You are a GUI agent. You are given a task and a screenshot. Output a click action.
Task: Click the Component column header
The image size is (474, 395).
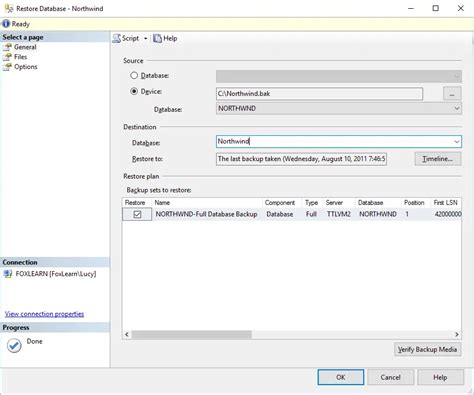coord(283,203)
